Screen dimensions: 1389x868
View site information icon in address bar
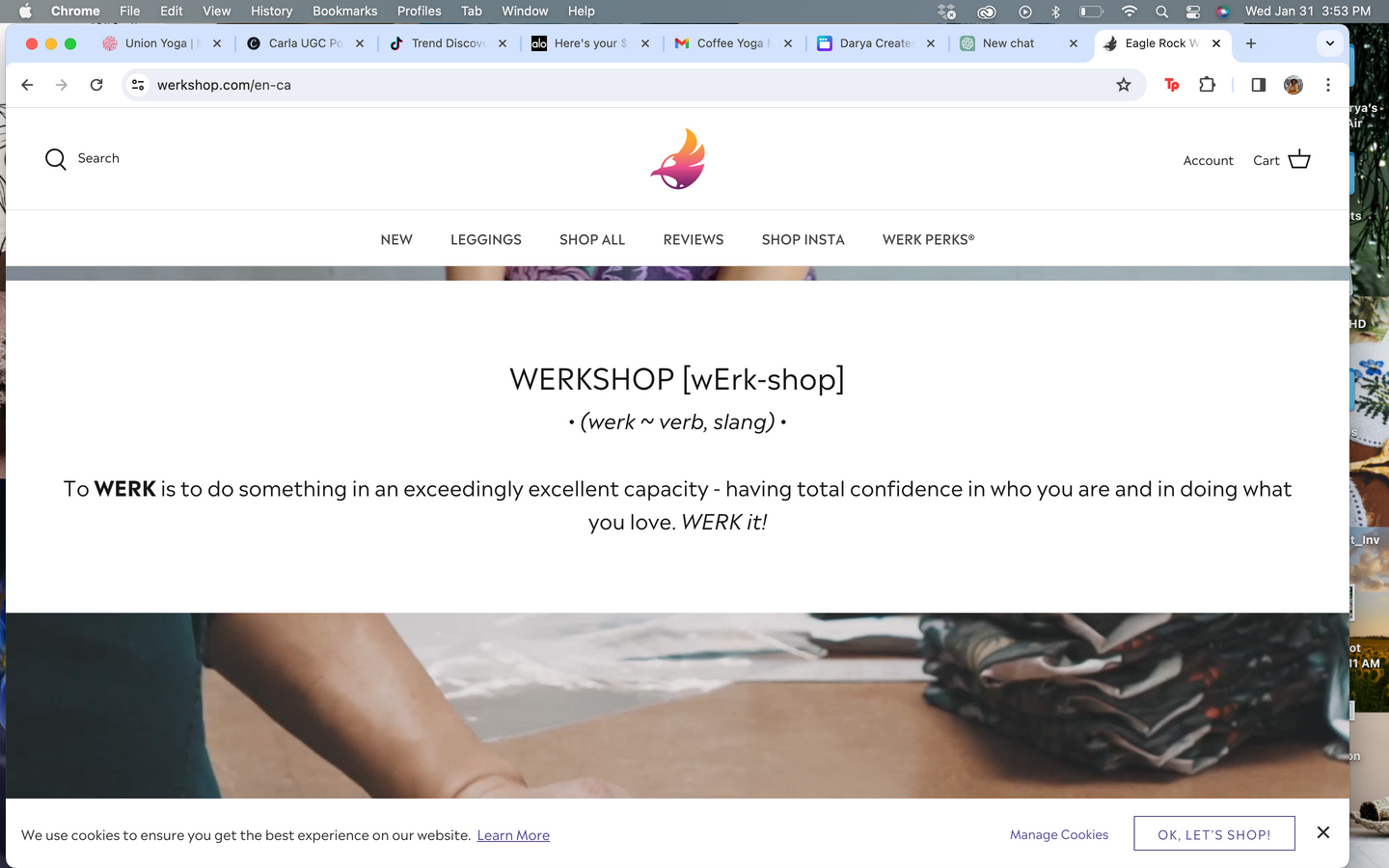(138, 85)
